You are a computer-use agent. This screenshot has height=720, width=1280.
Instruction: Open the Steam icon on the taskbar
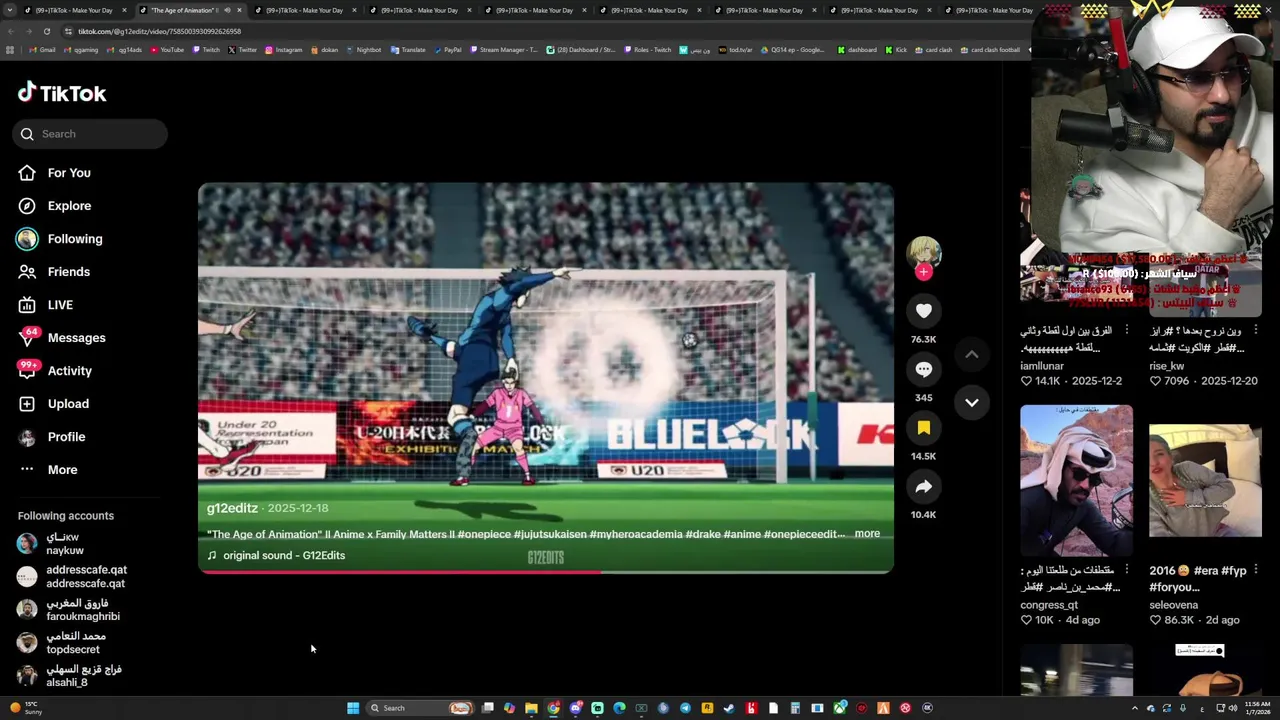tap(729, 708)
